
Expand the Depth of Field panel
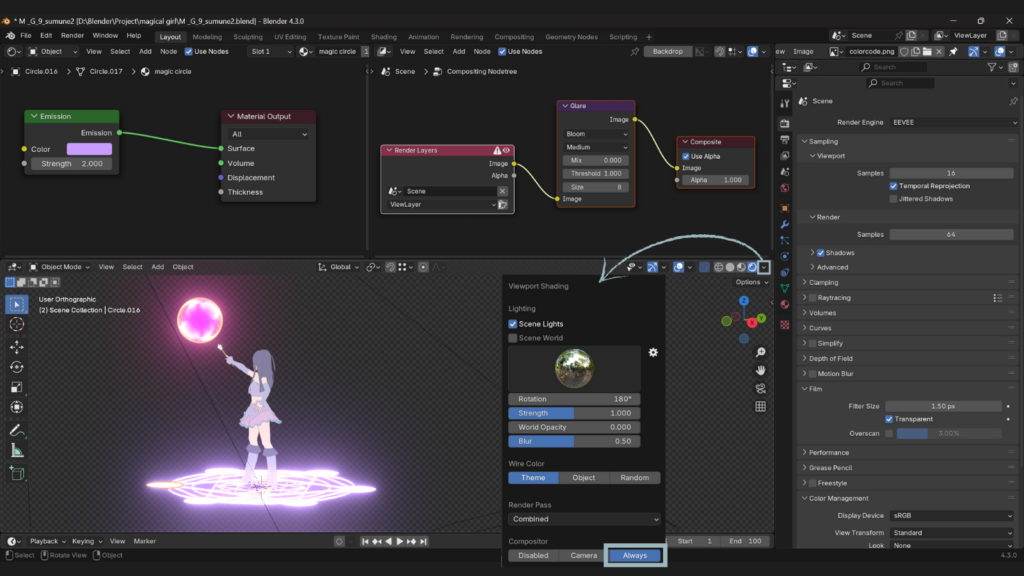[x=830, y=358]
